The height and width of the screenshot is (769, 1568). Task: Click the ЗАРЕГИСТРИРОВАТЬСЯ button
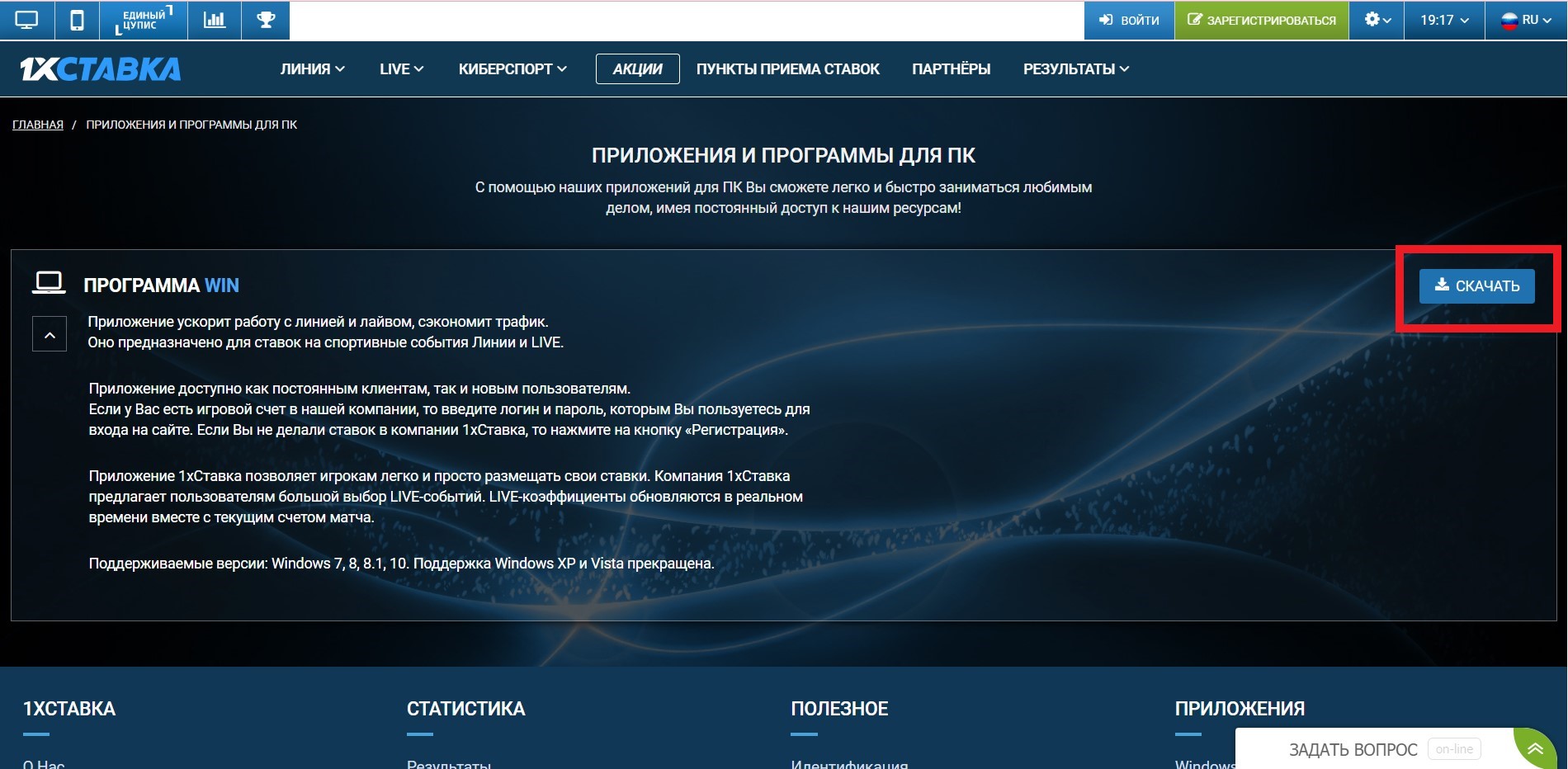coord(1262,20)
